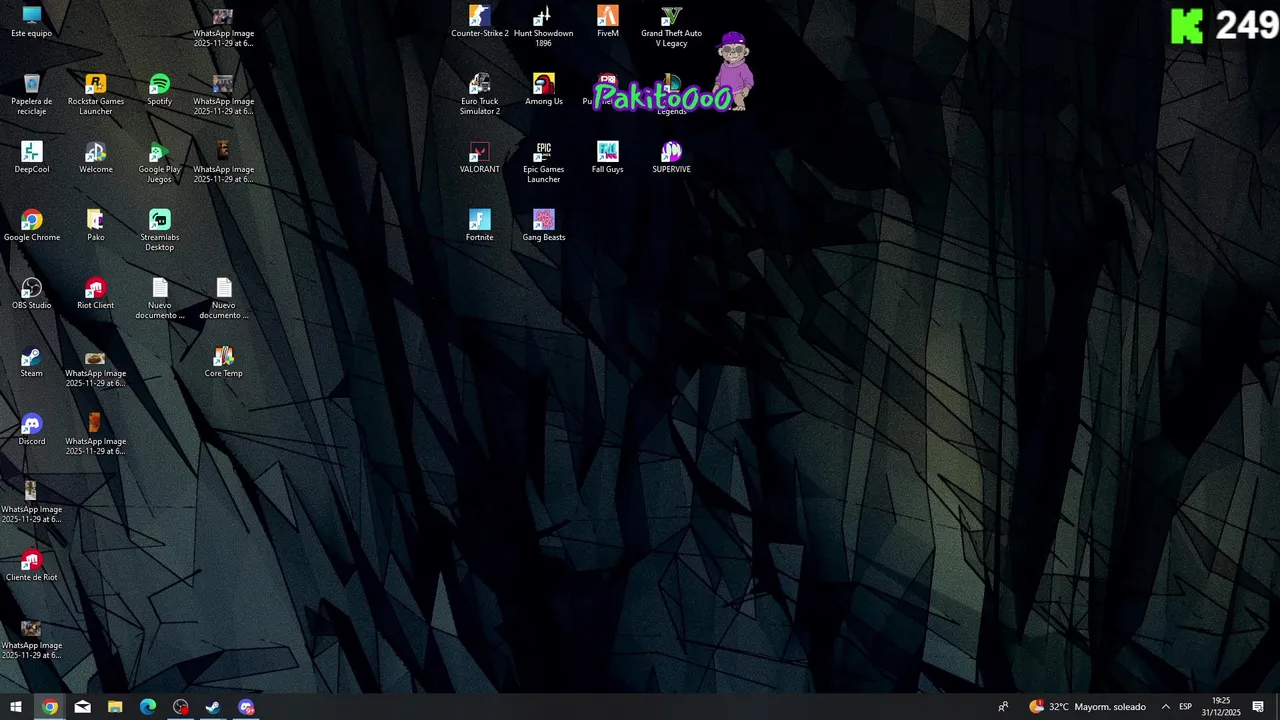Select the Riot Client desktop icon
The height and width of the screenshot is (720, 1280).
click(x=96, y=294)
